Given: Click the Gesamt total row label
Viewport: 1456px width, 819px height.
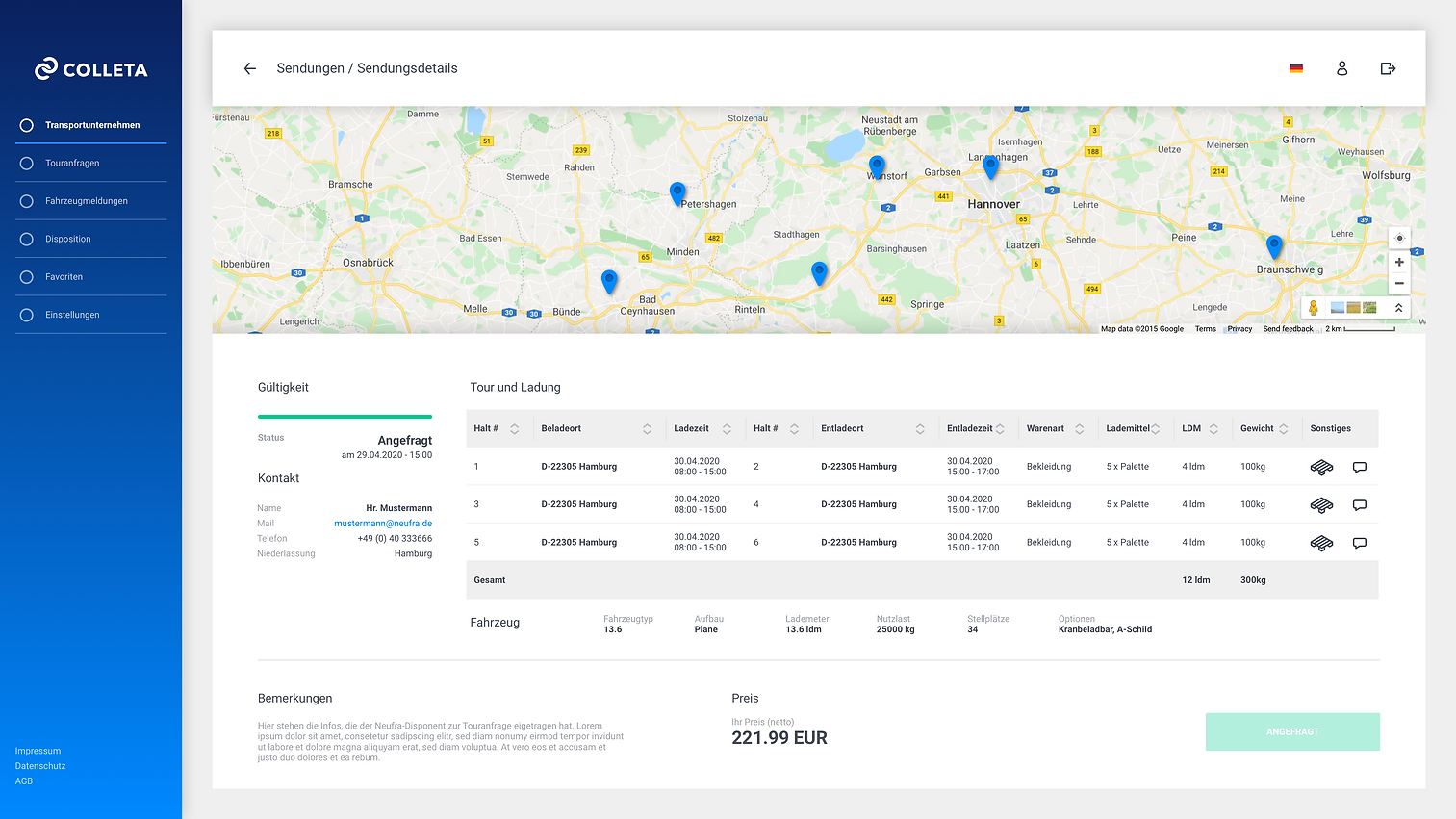Looking at the screenshot, I should [490, 580].
